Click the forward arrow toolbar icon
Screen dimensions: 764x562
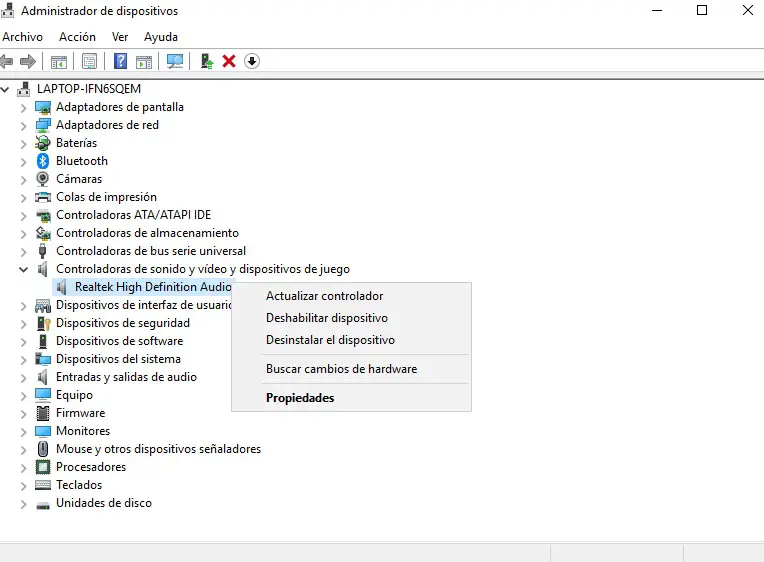pos(28,61)
